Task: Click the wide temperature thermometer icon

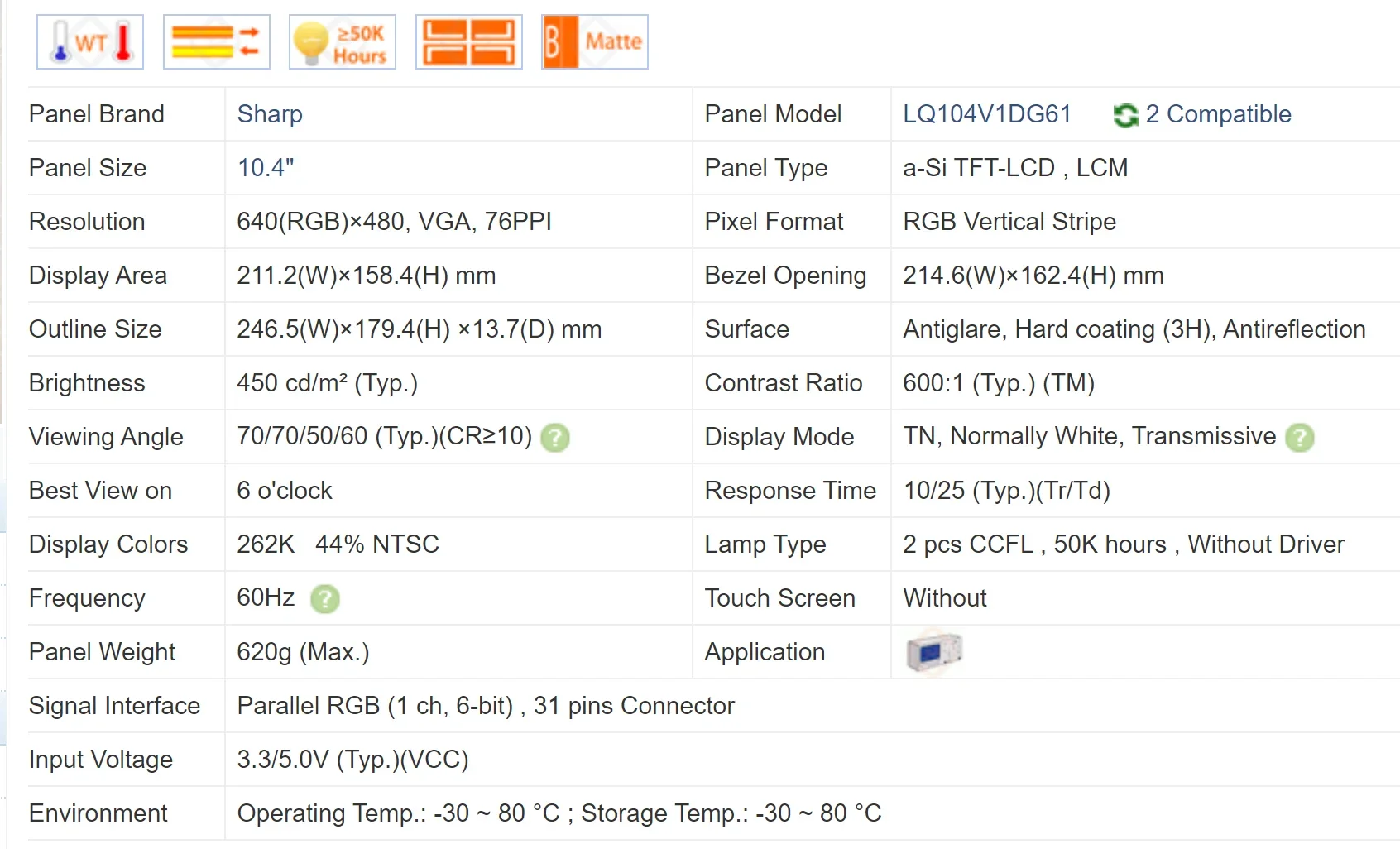Action: (x=90, y=41)
